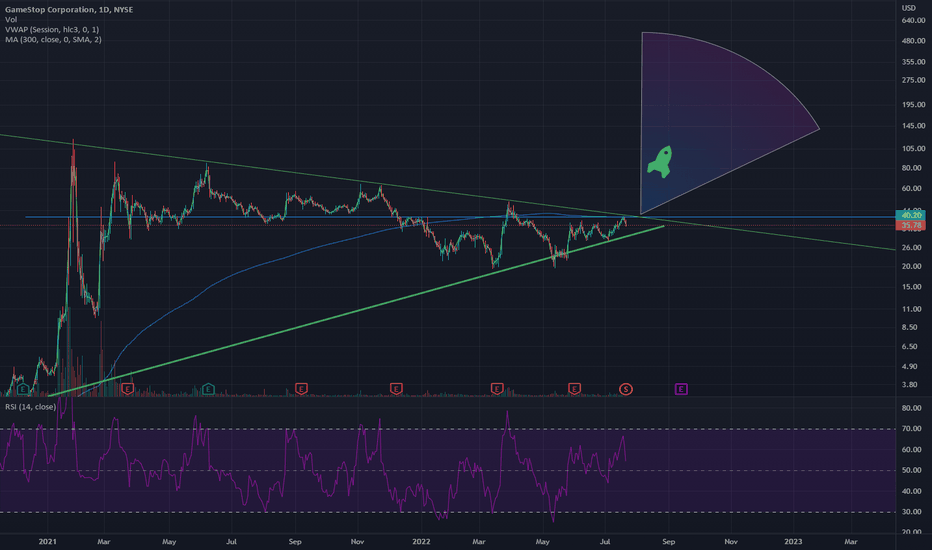Click the 50.00 RSI axis value

click(x=912, y=470)
